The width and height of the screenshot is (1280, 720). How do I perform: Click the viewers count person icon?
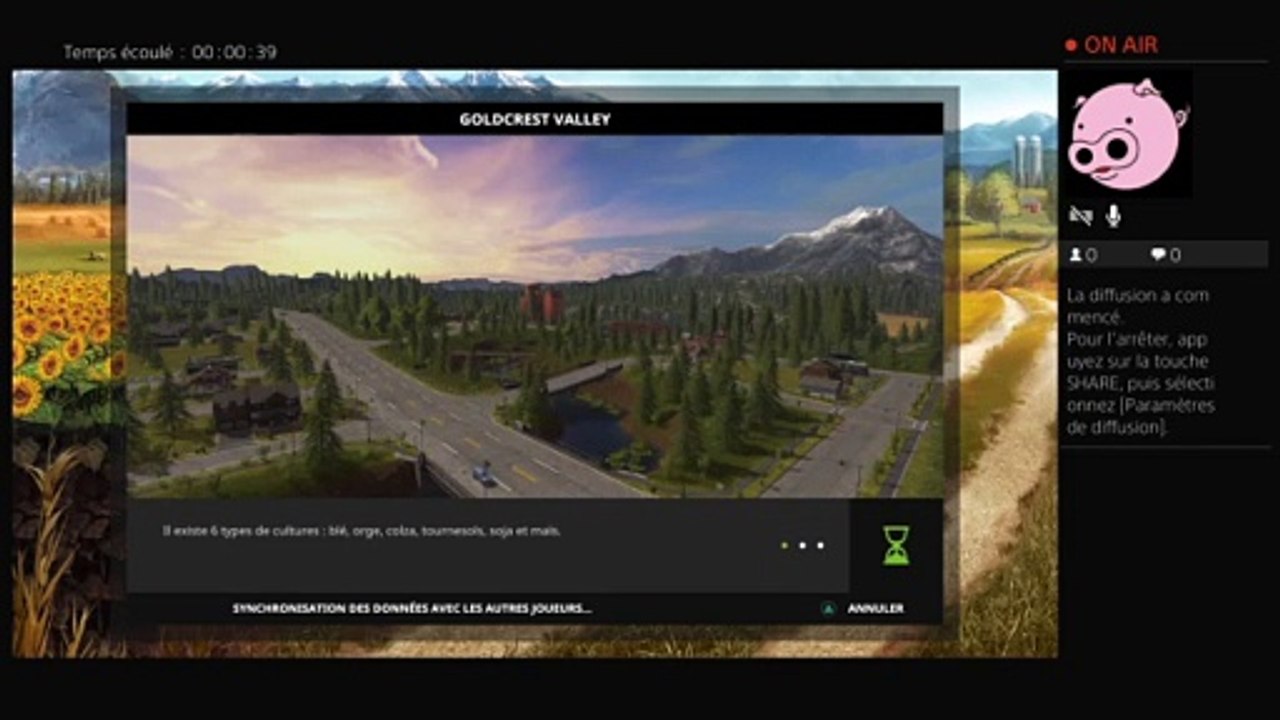1075,255
